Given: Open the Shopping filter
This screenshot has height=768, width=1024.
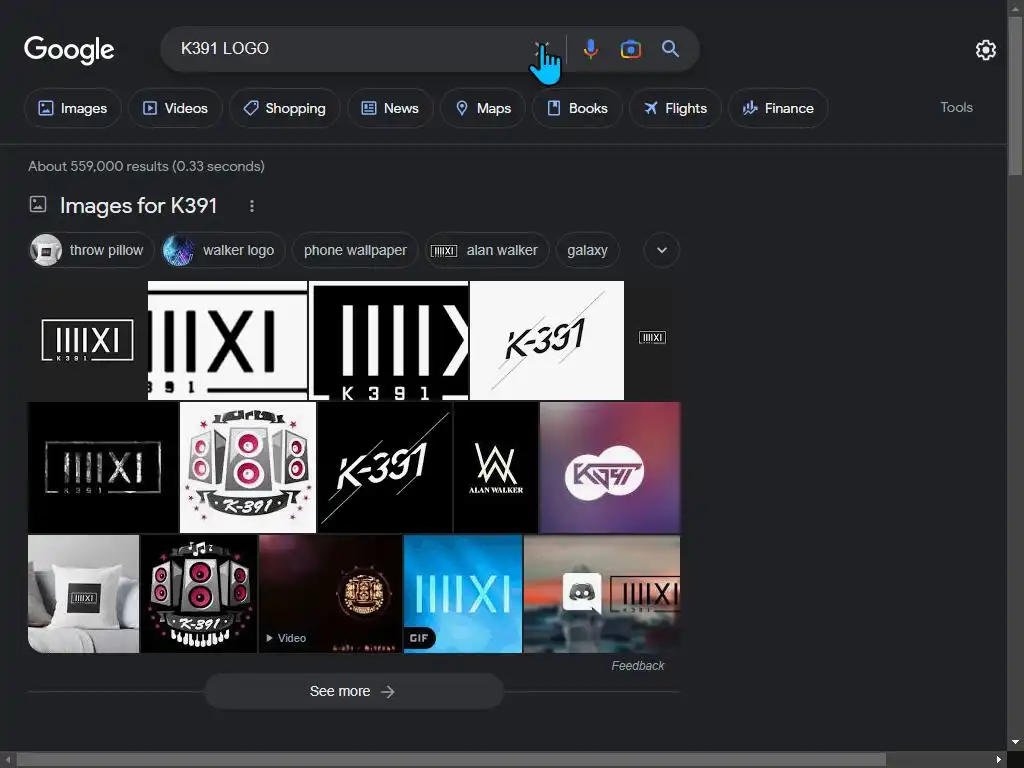Looking at the screenshot, I should pos(284,108).
